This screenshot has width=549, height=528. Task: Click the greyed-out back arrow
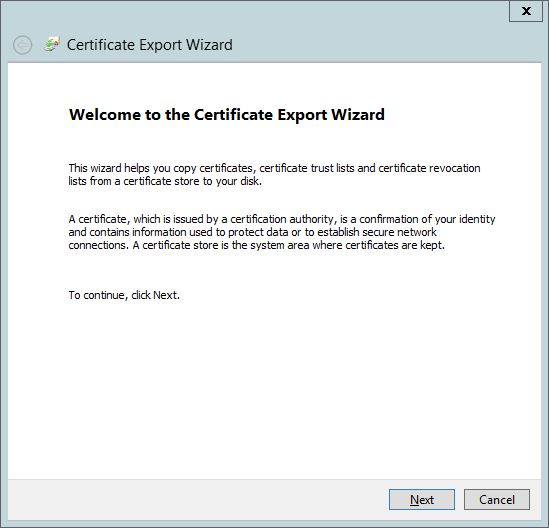coord(22,45)
